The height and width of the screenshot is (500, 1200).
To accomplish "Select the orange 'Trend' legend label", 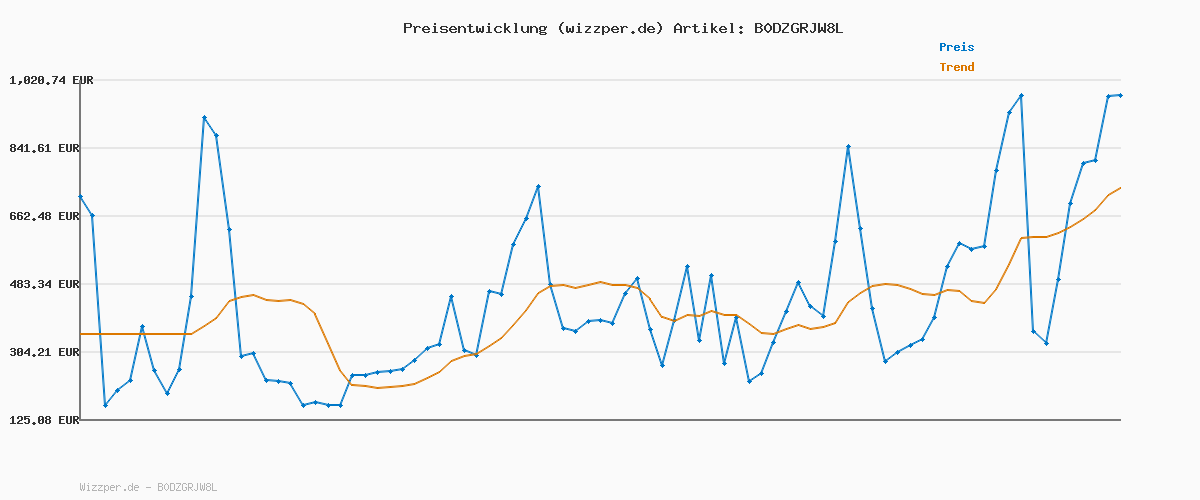I will click(956, 68).
